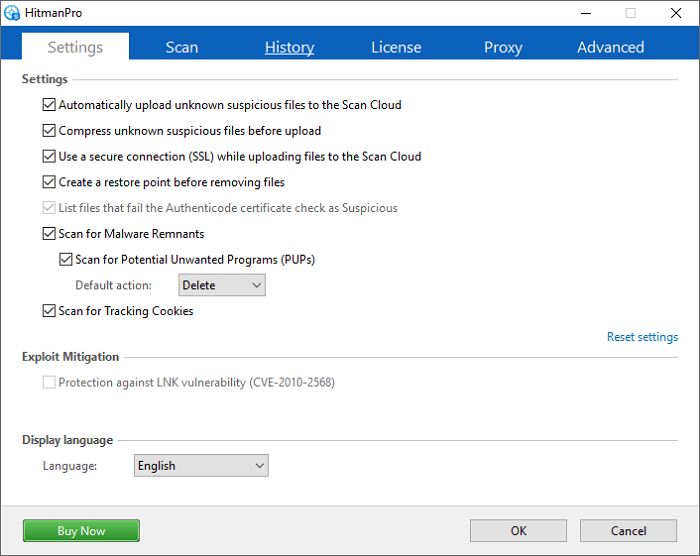Image resolution: width=700 pixels, height=556 pixels.
Task: Select the Settings tab
Action: (75, 46)
